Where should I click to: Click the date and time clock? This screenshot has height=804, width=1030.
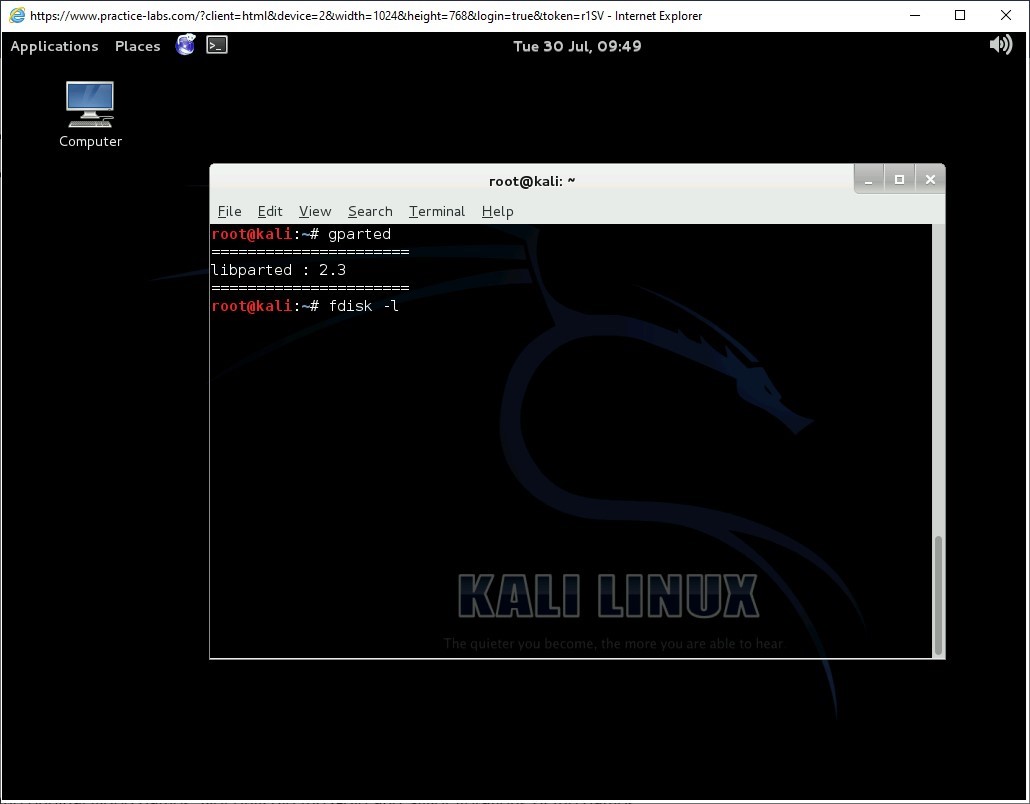pos(577,46)
